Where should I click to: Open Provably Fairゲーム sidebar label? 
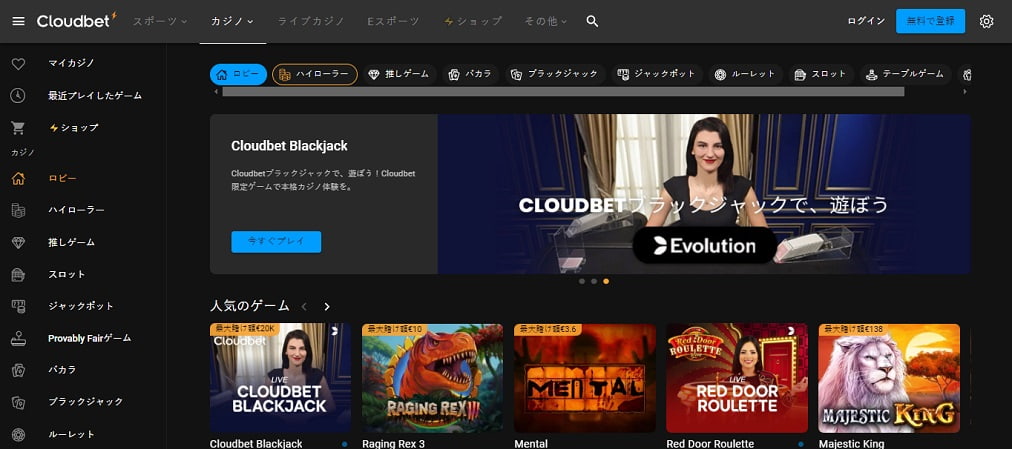pyautogui.click(x=90, y=338)
